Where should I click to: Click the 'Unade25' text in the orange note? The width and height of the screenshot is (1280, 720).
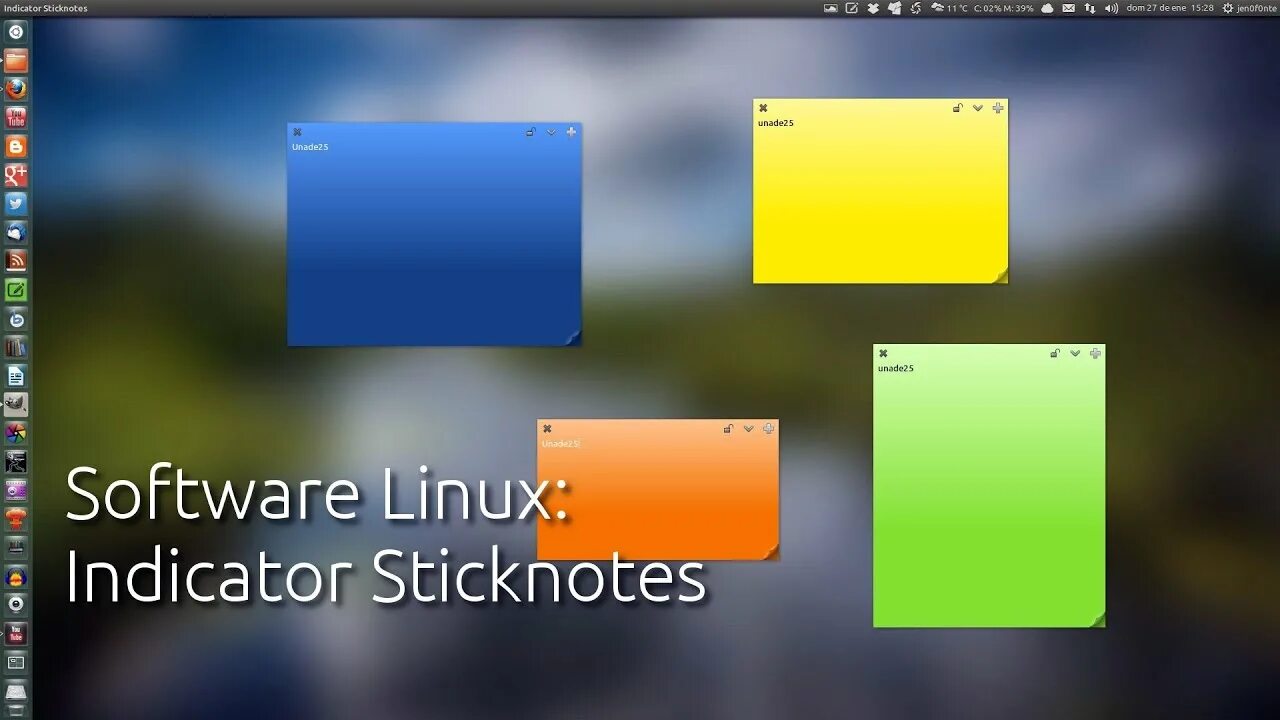point(561,443)
